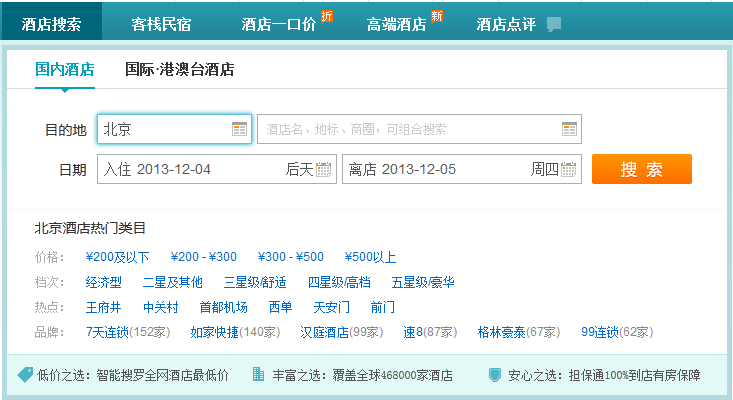
Task: Open the check-in date calendar icon
Action: 323,170
